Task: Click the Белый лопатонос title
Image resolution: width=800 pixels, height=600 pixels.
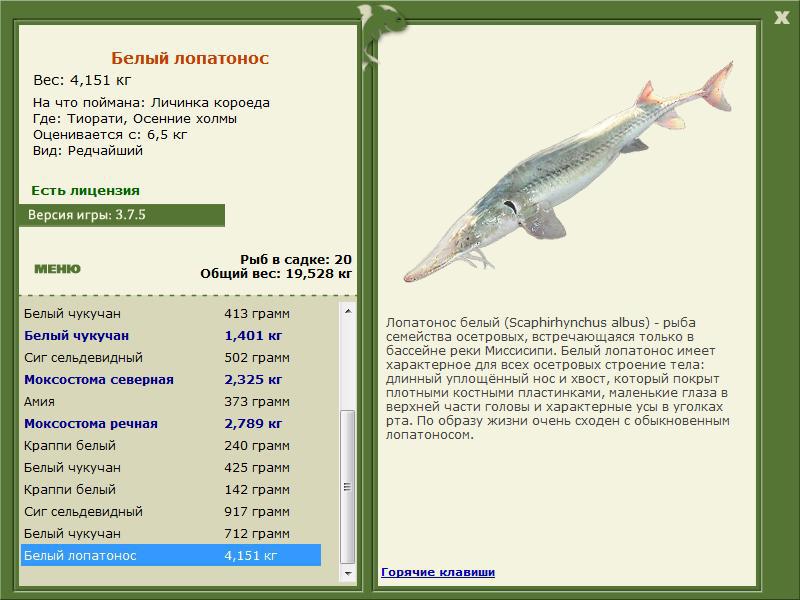Action: pos(190,58)
